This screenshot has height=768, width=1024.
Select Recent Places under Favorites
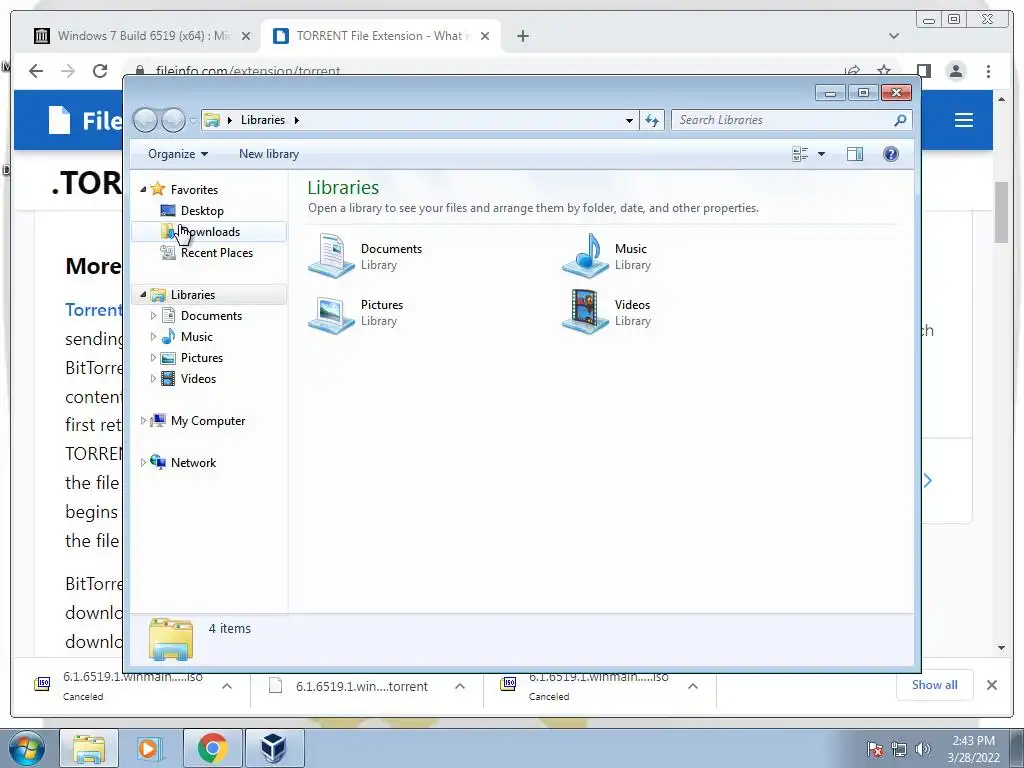click(x=217, y=253)
